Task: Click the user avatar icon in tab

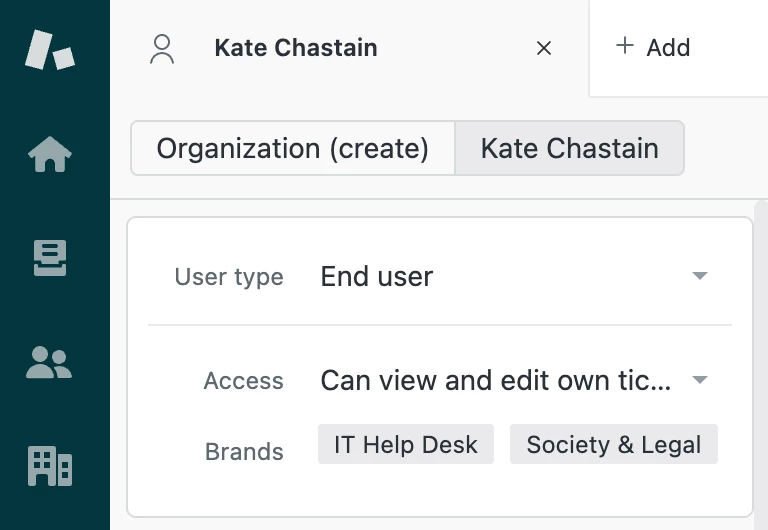Action: [162, 48]
